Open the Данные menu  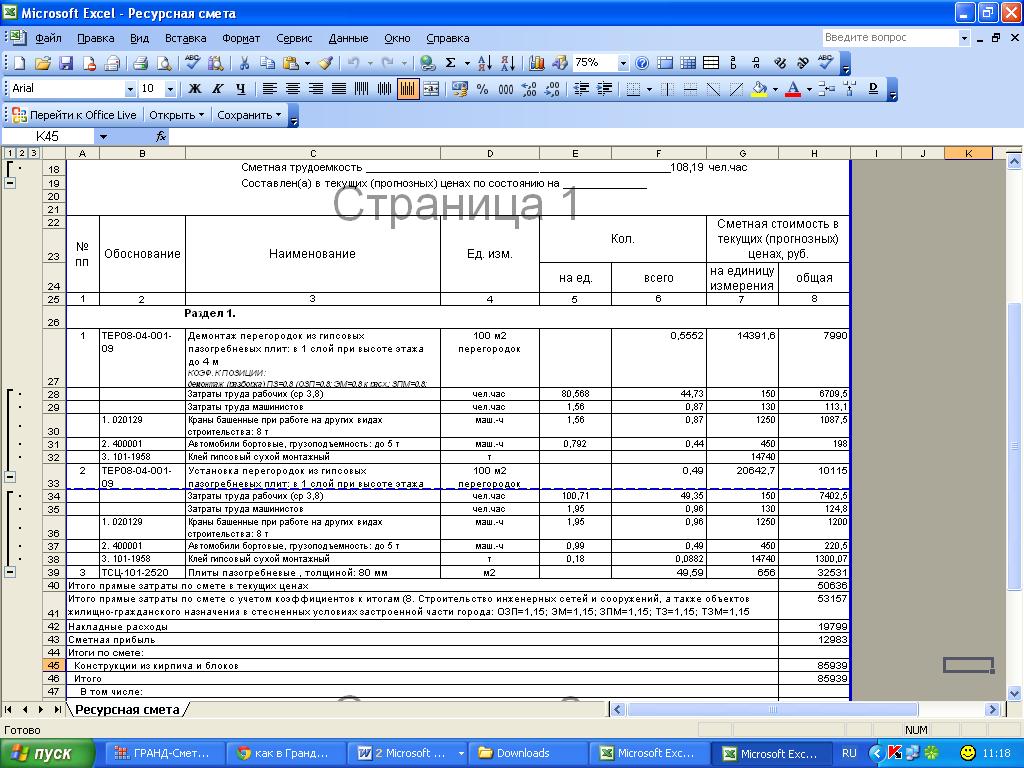(348, 38)
